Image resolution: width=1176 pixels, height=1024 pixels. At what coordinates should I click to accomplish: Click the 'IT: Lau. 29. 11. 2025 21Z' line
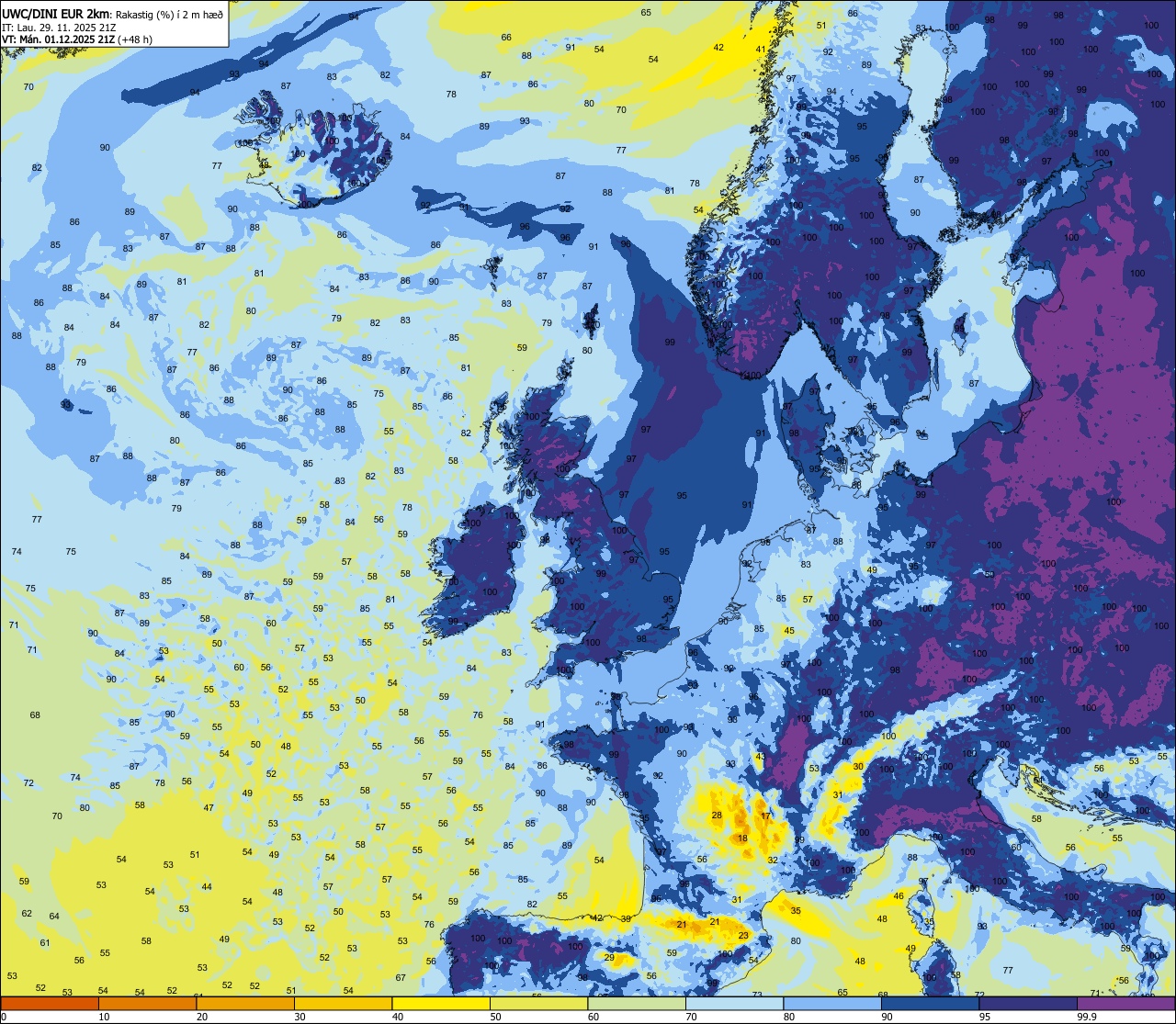click(x=59, y=27)
